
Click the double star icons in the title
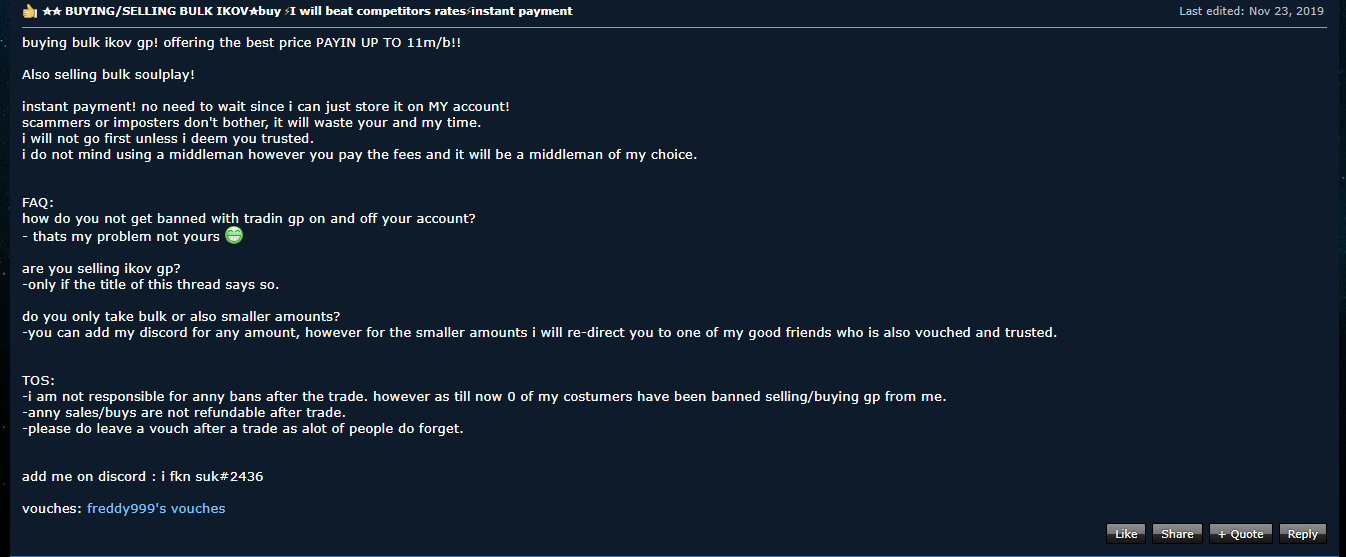52,11
